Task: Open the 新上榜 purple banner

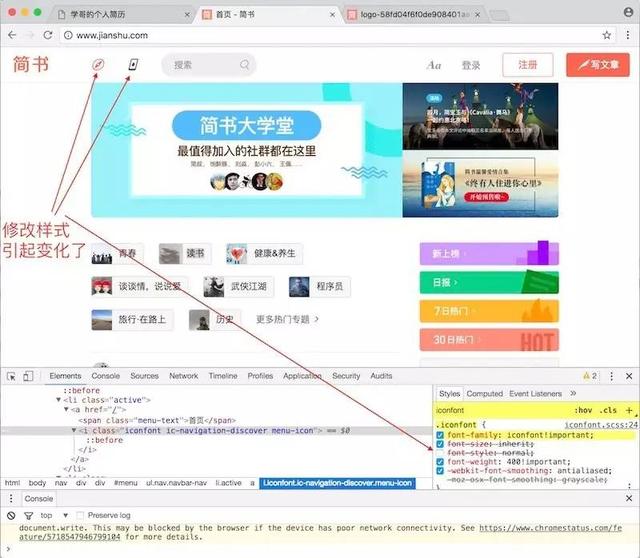Action: pyautogui.click(x=489, y=253)
